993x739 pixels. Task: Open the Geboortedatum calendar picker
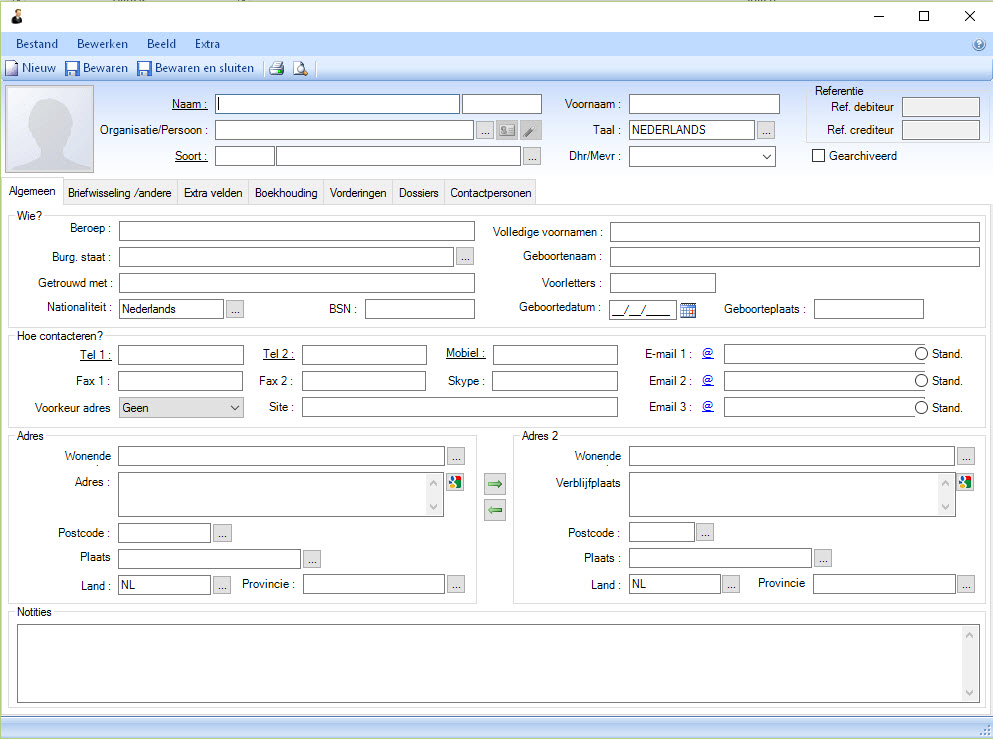pos(688,310)
